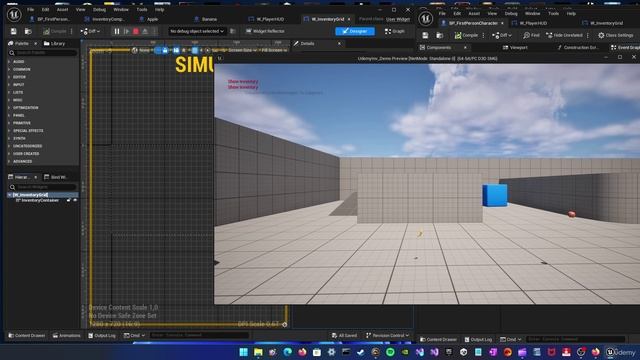Toggle InventoryContainer visibility eye icon

tap(75, 200)
